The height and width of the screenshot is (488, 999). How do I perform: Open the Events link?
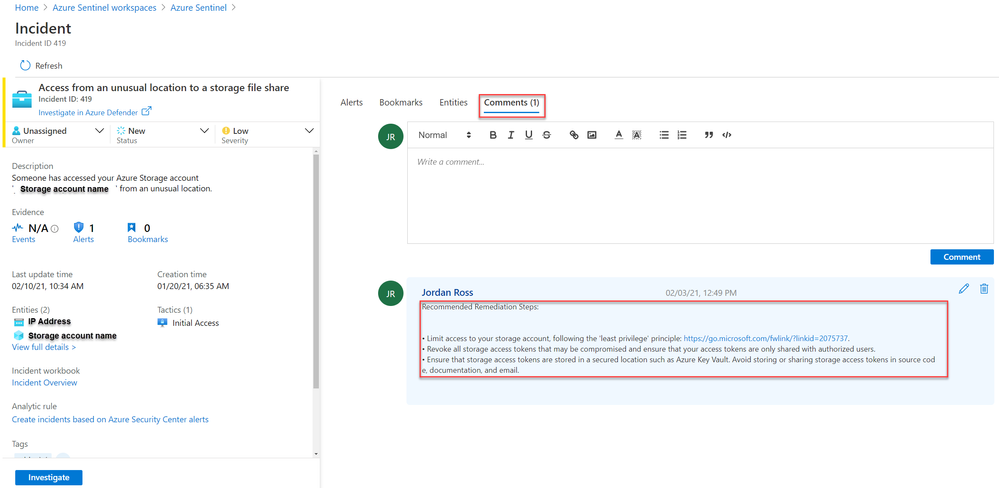click(24, 240)
